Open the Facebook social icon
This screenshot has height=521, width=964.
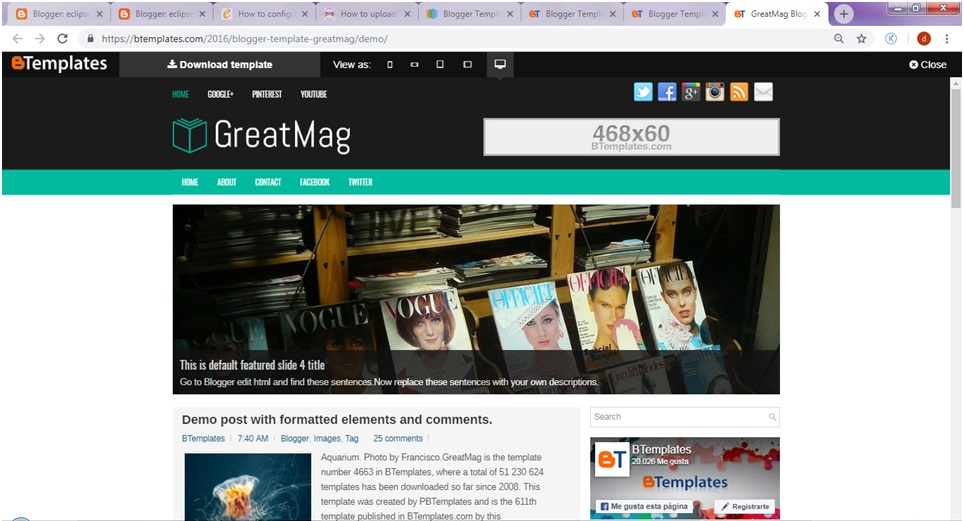667,92
